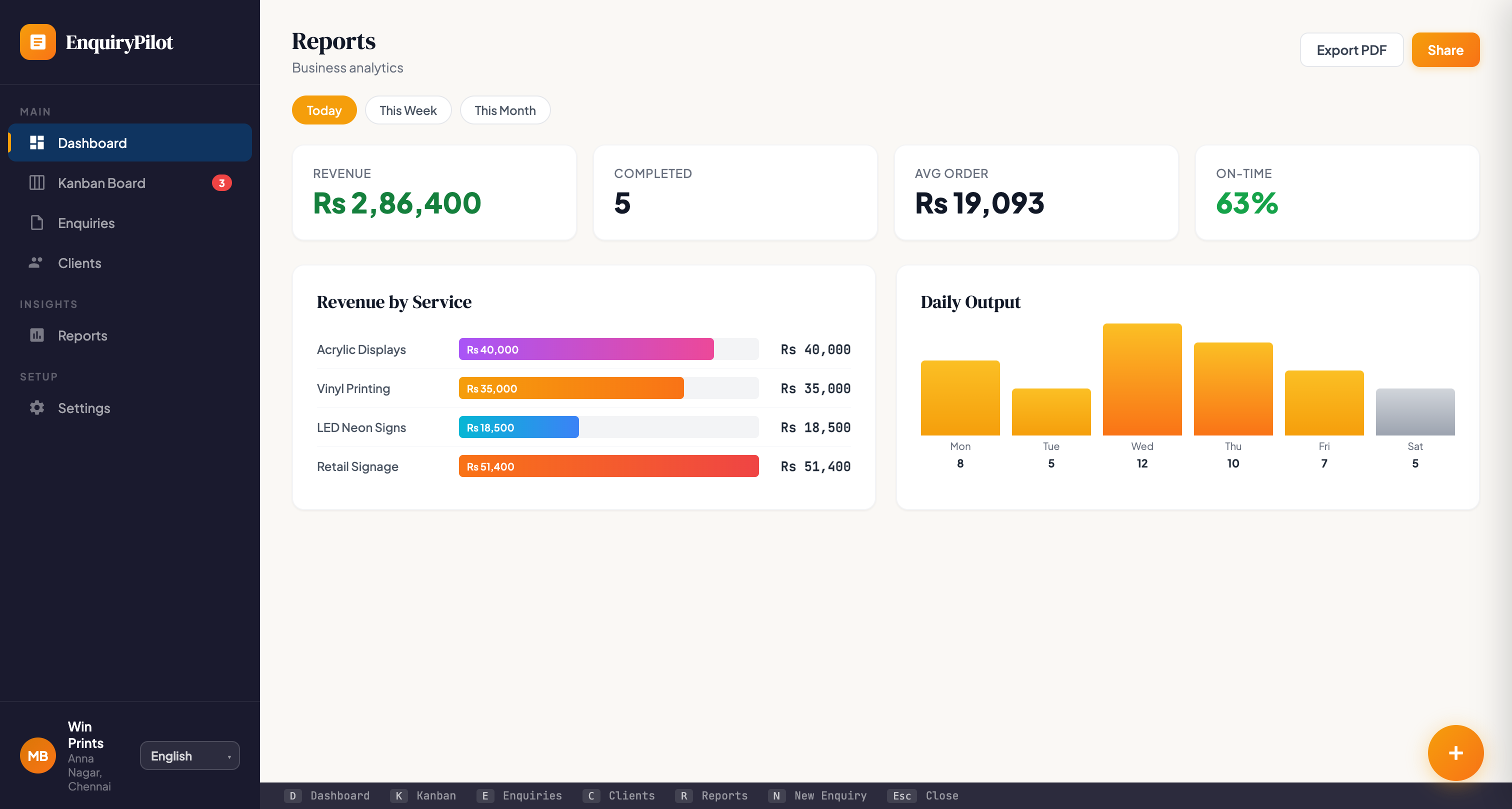Image resolution: width=1512 pixels, height=809 pixels.
Task: Click the Kanban Board columns icon
Action: point(37,182)
